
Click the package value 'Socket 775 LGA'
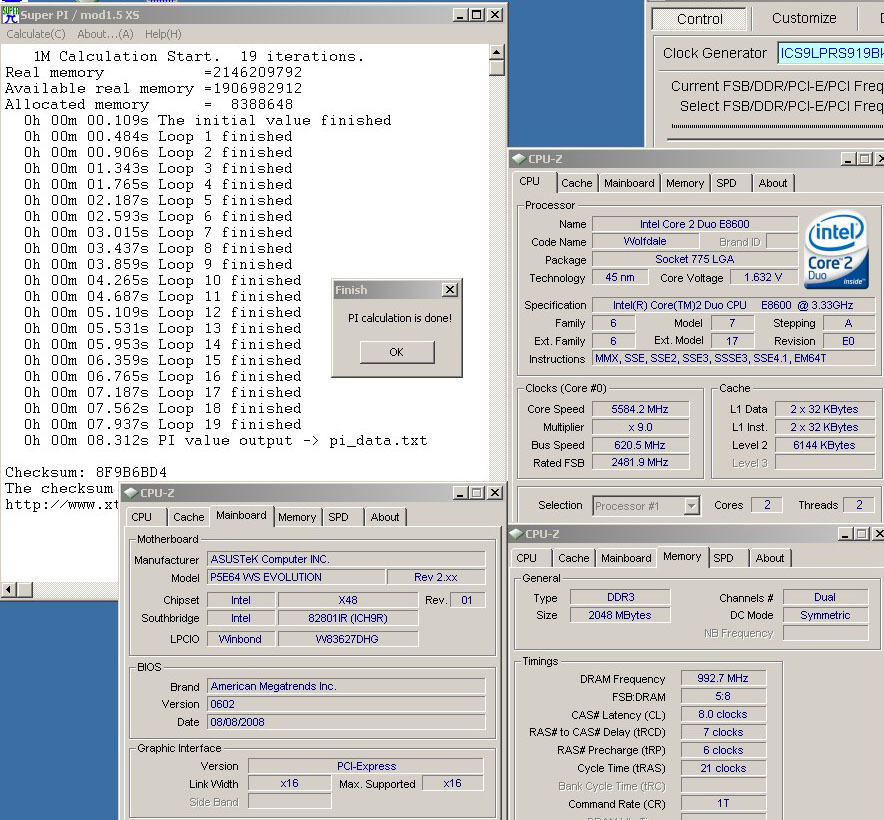tap(695, 259)
